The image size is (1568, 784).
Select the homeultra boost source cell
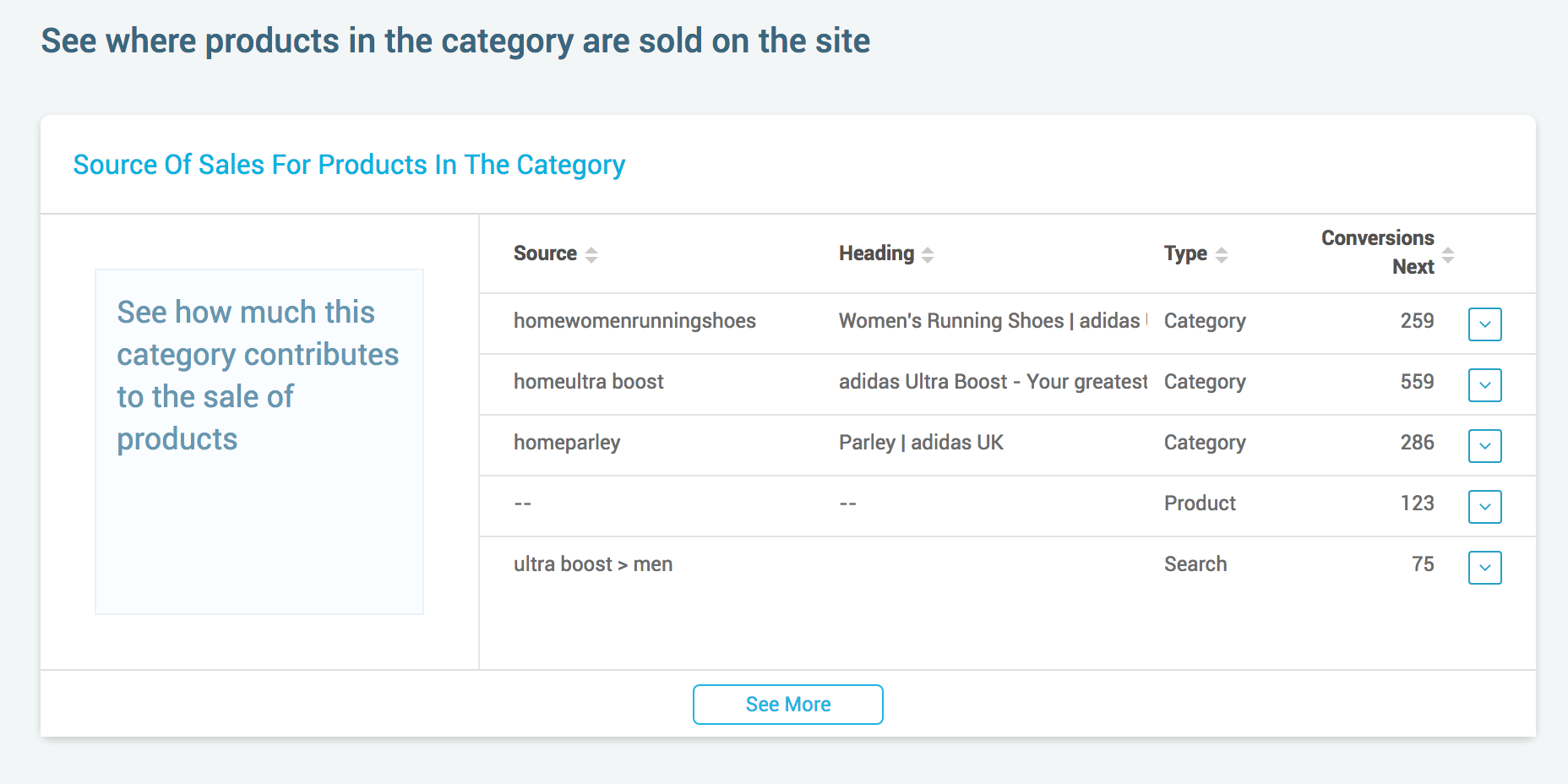pos(589,382)
